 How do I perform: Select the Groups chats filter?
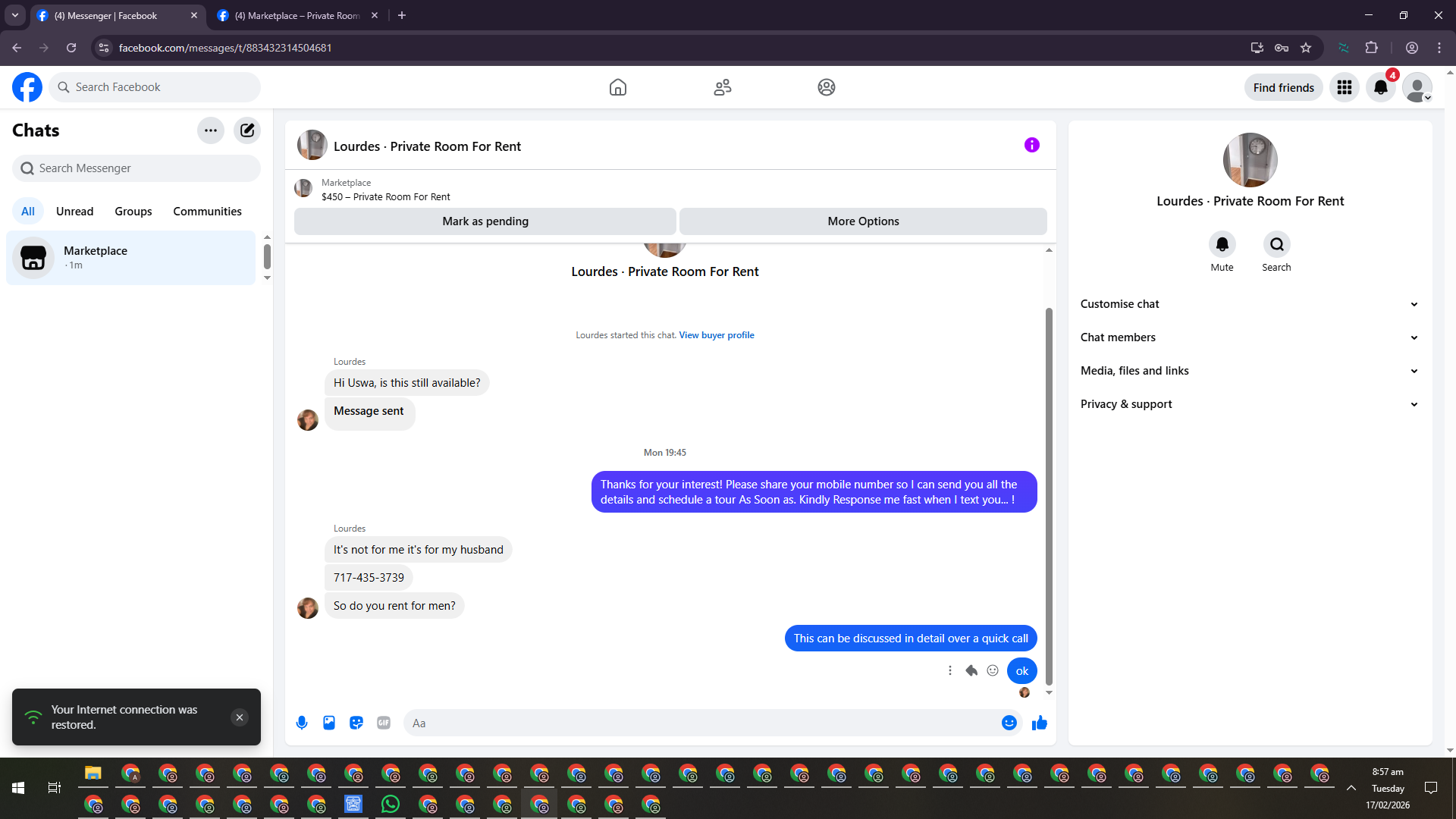point(133,212)
